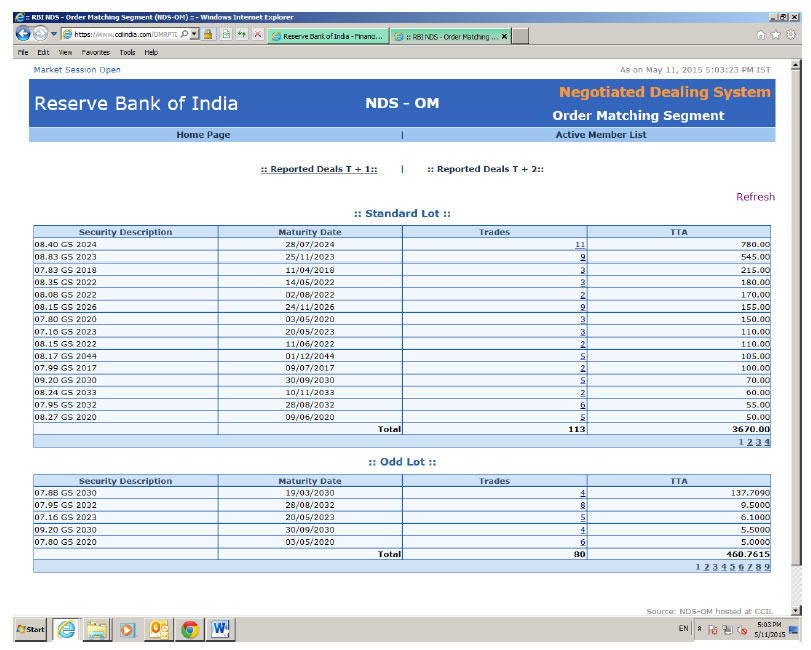Expand the address bar dropdown arrow

click(x=195, y=34)
